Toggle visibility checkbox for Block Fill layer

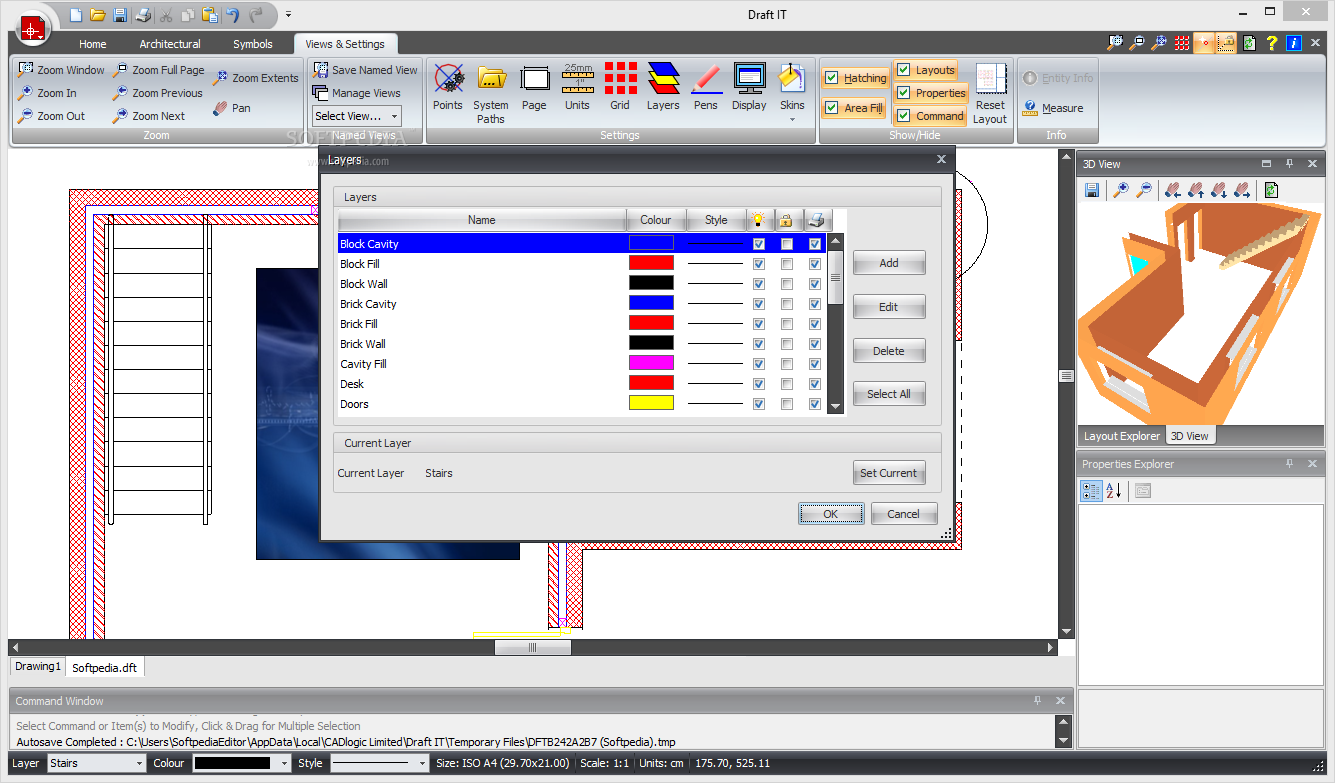click(759, 264)
